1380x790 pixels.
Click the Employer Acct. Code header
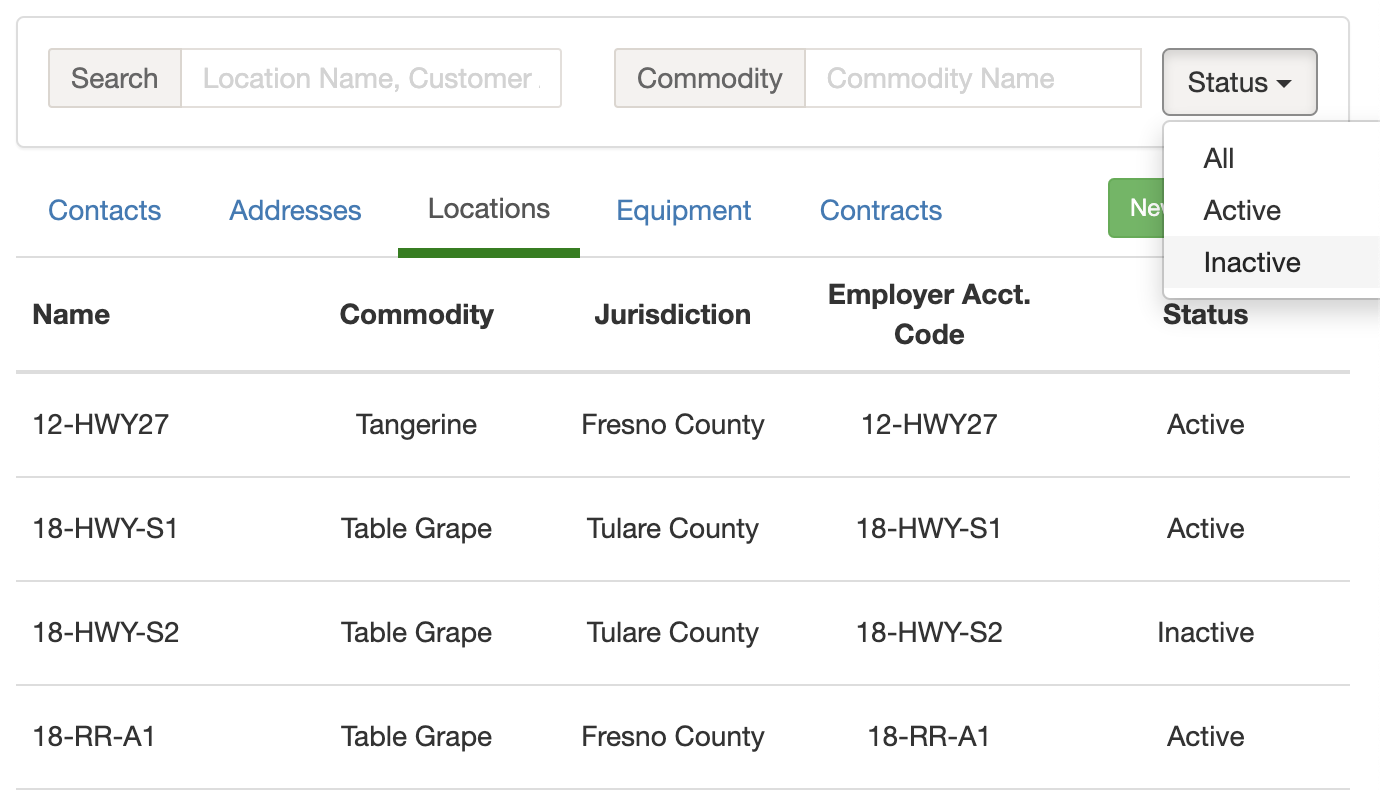[x=929, y=314]
